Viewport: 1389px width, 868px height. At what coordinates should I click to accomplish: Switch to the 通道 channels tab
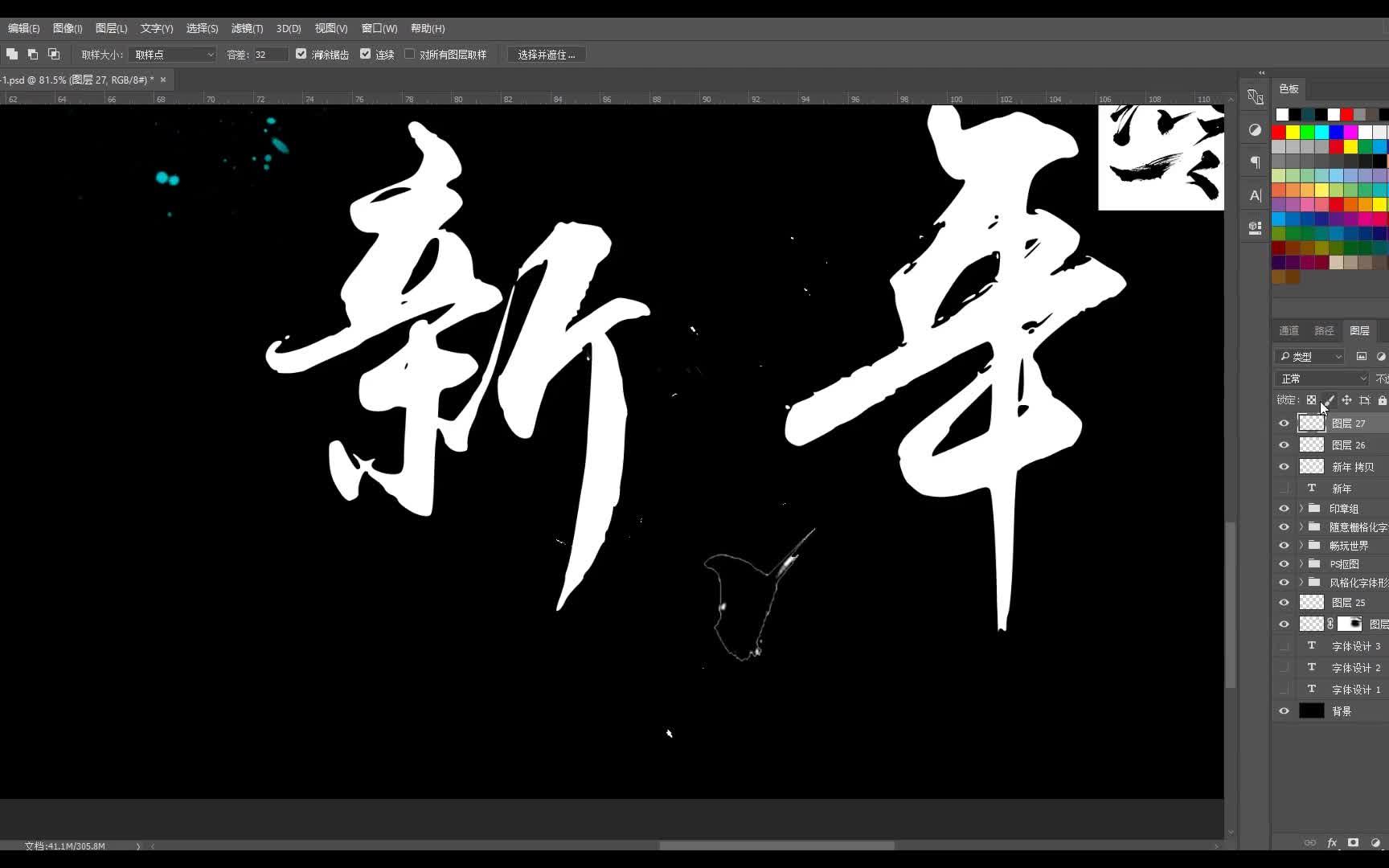1289,330
